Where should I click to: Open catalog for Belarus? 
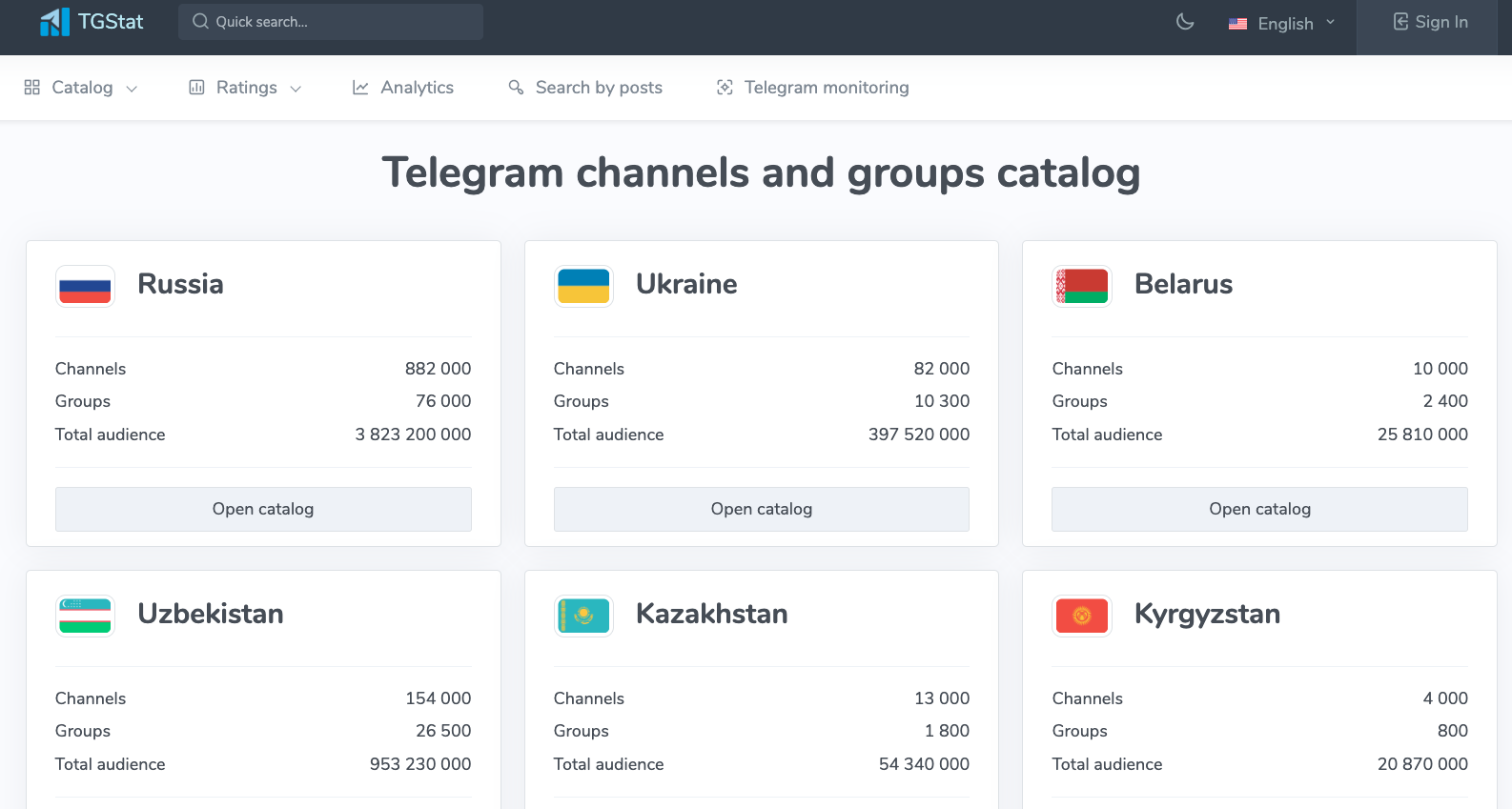[x=1259, y=509]
